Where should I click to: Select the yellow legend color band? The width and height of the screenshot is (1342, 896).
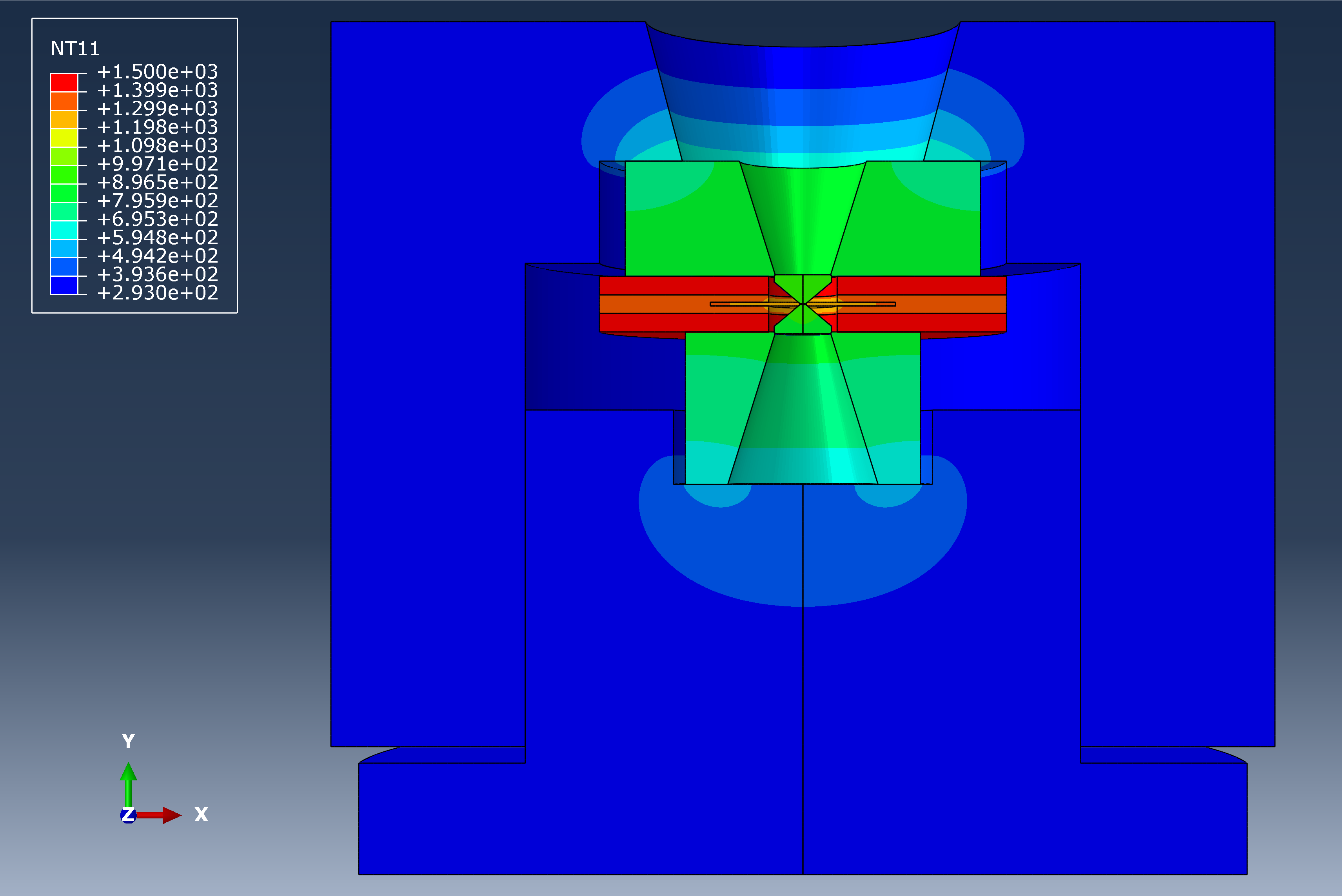pyautogui.click(x=64, y=138)
